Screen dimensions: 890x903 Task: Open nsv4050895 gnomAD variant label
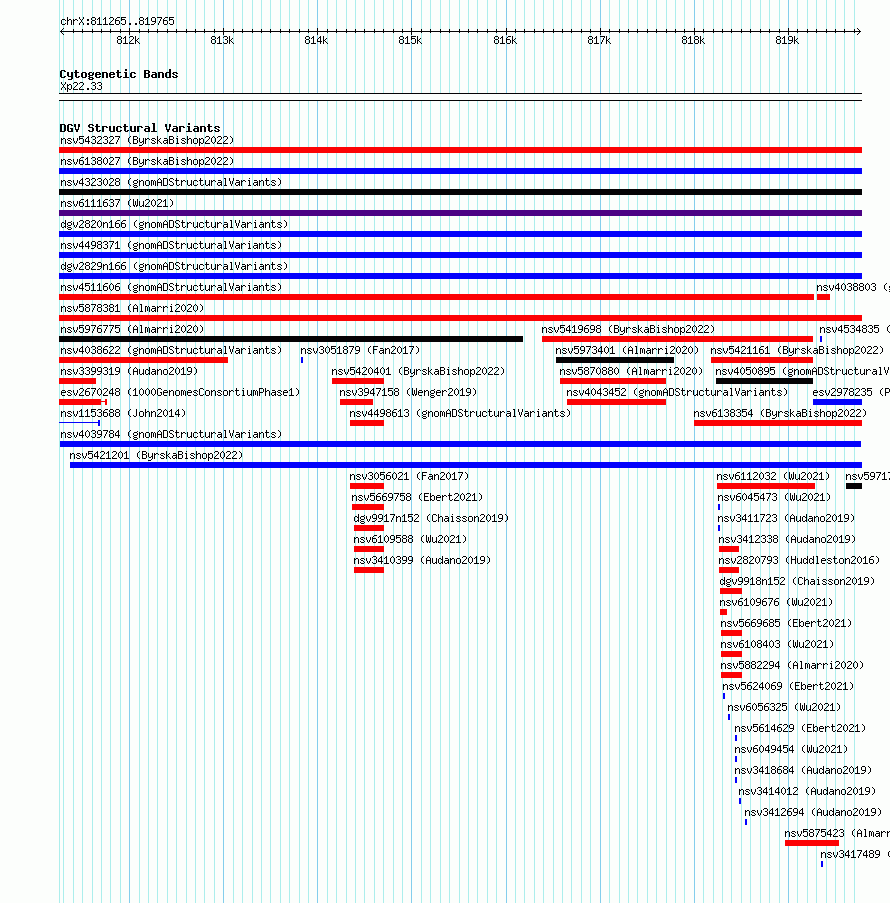coord(802,371)
